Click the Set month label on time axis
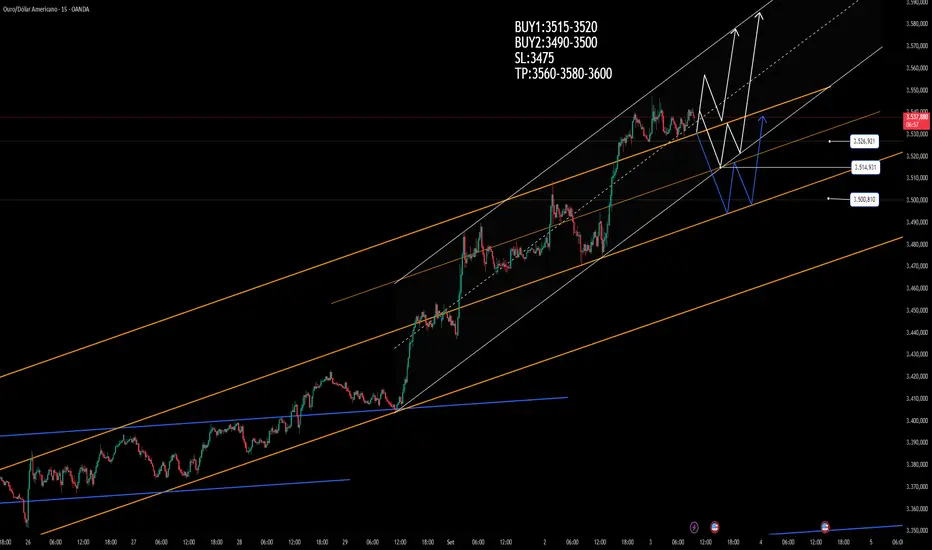Image resolution: width=932 pixels, height=550 pixels. coord(451,542)
